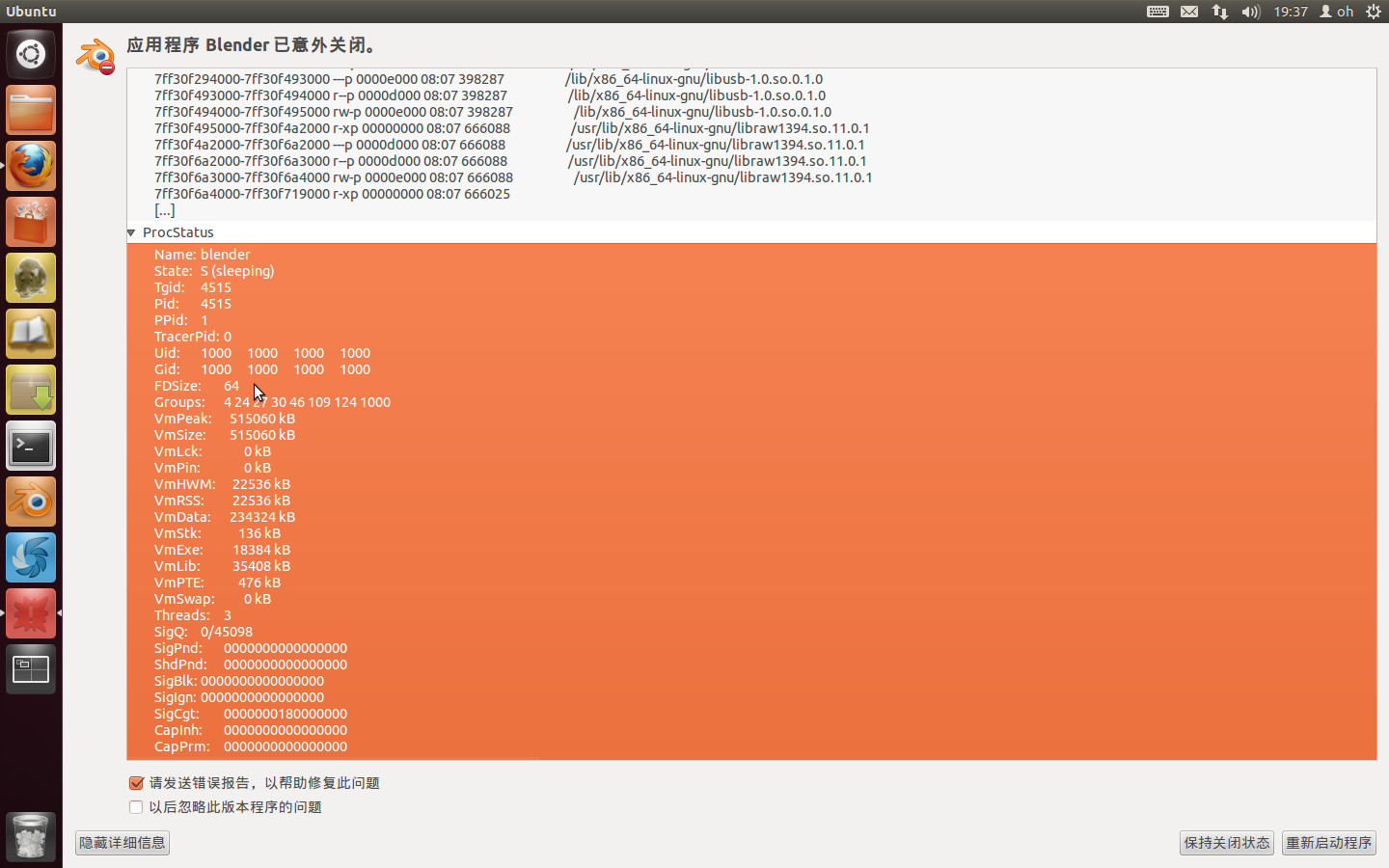
Task: Click 隐藏详细信息 to hide details
Action: (x=123, y=843)
